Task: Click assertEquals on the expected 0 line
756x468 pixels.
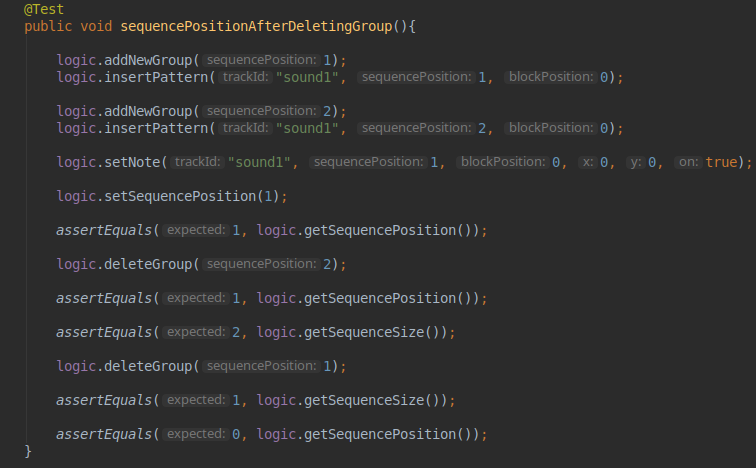Action: click(x=104, y=434)
